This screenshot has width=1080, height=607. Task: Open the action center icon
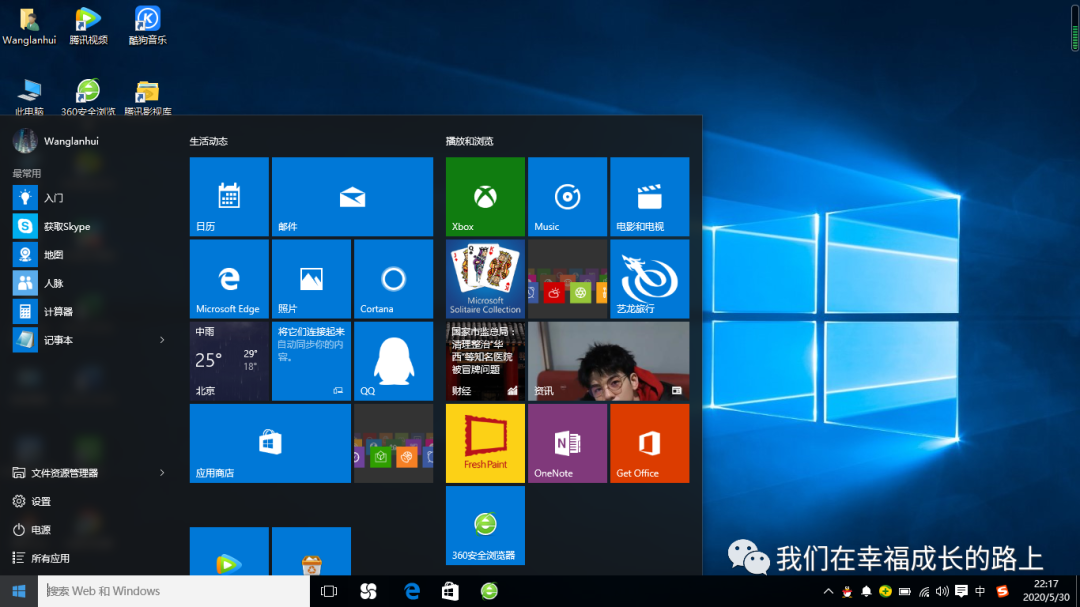[x=962, y=591]
